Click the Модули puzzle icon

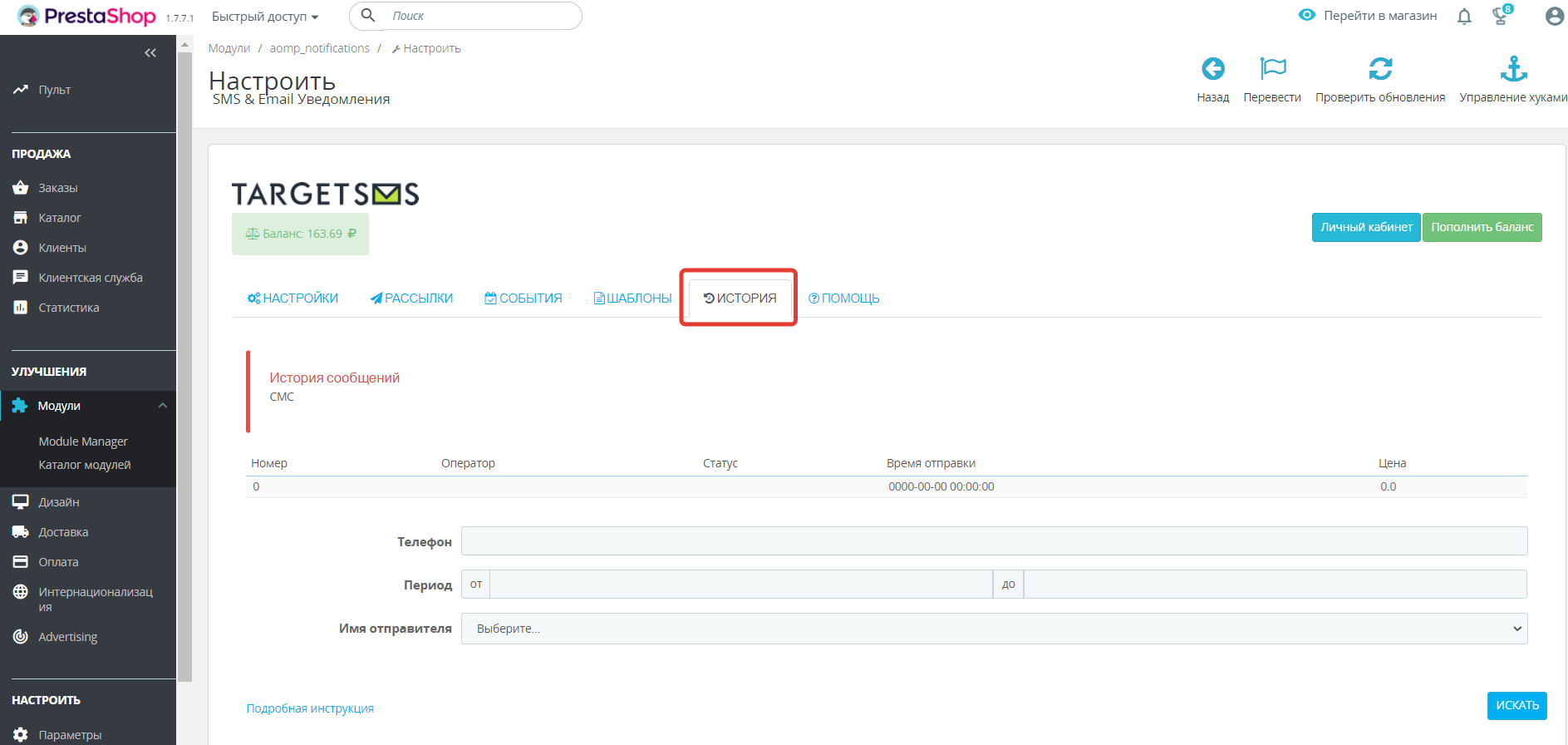[20, 406]
